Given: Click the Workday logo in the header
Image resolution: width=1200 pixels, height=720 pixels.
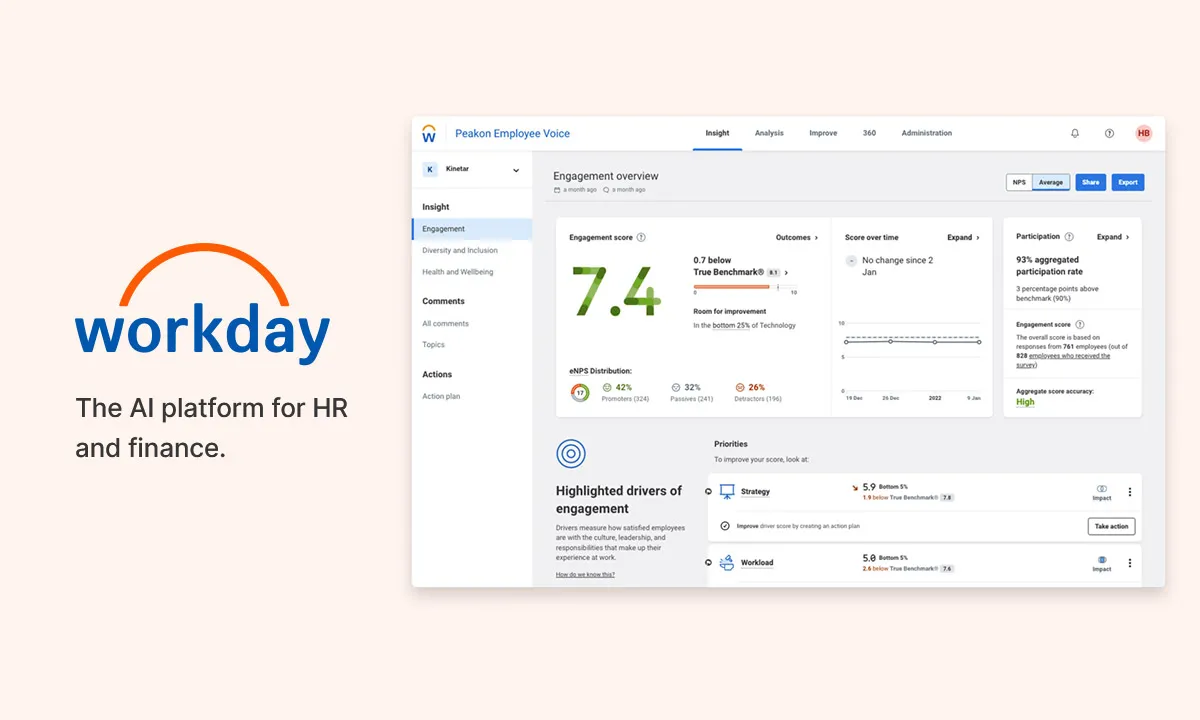Looking at the screenshot, I should (x=429, y=132).
